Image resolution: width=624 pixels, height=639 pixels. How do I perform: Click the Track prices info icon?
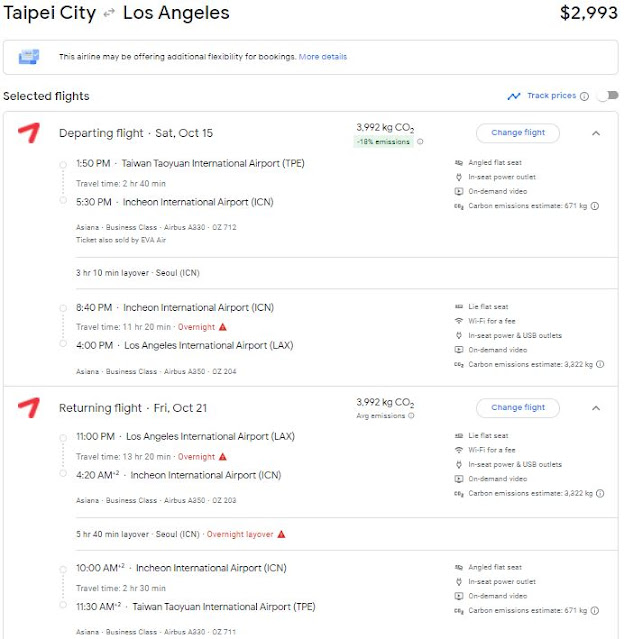(x=585, y=96)
